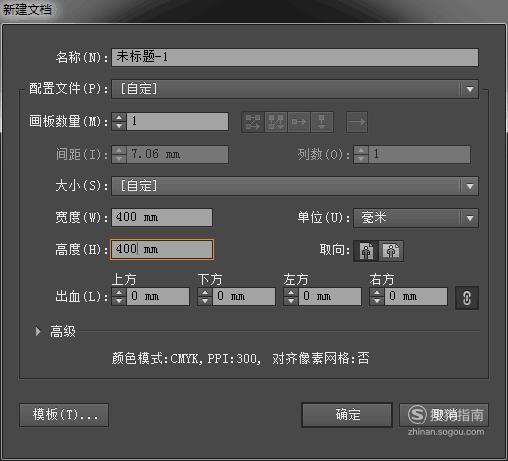Decrease 右方 bleed with down arrow
Viewport: 508px width, 461px height.
click(377, 301)
